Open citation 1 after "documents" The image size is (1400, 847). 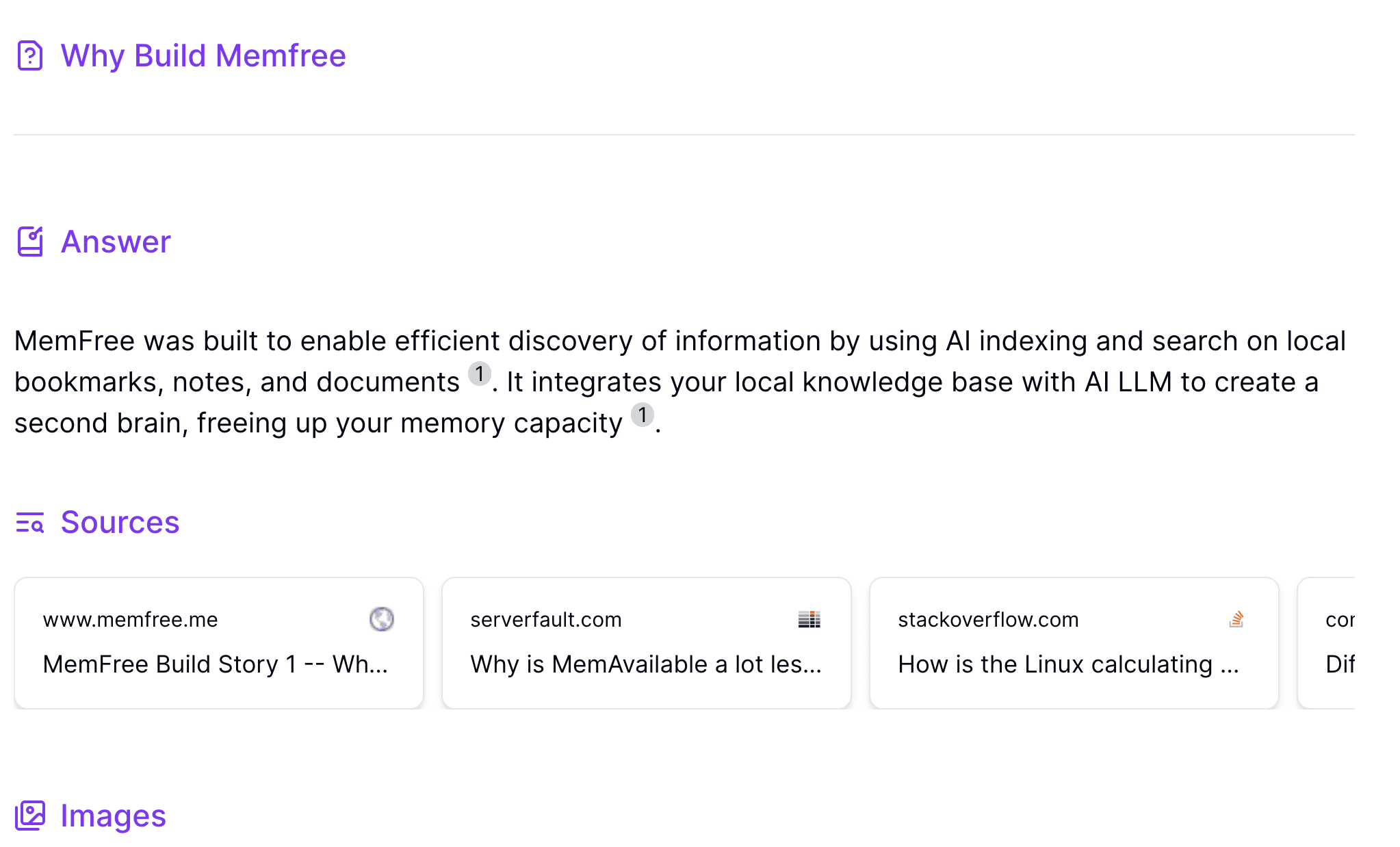pyautogui.click(x=480, y=374)
